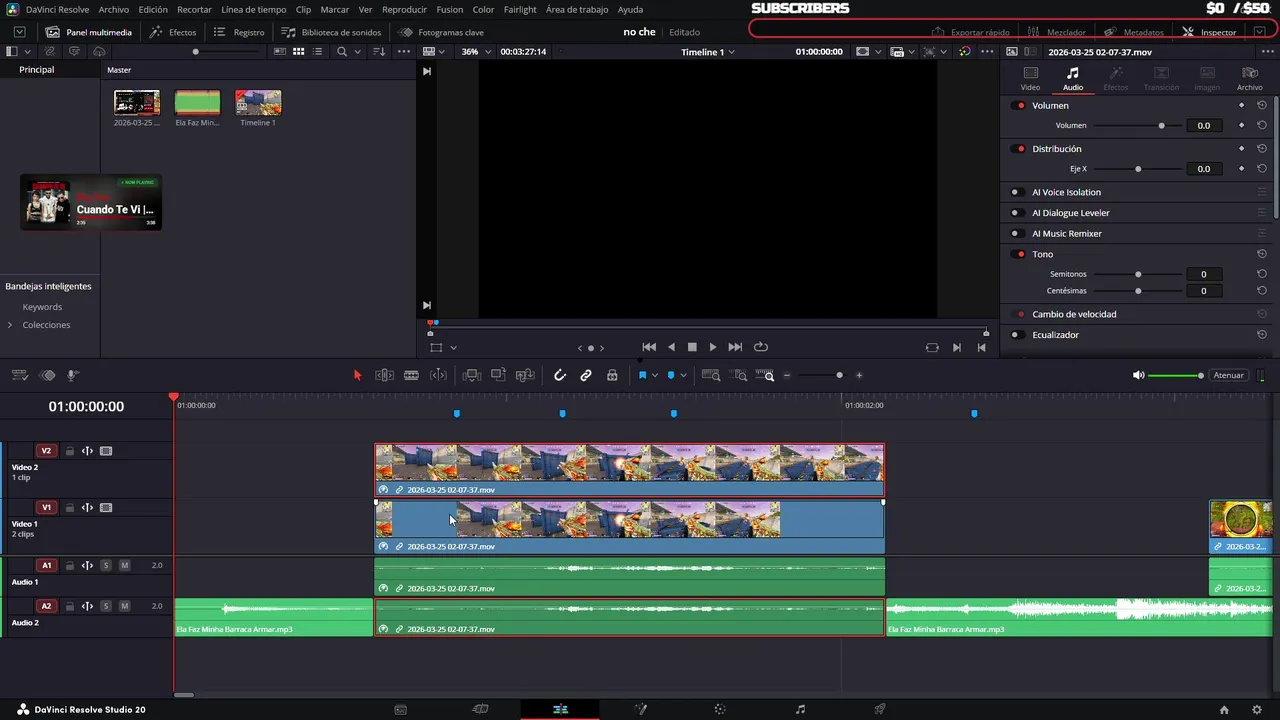Stop playback in the viewer
The image size is (1280, 720).
point(692,347)
